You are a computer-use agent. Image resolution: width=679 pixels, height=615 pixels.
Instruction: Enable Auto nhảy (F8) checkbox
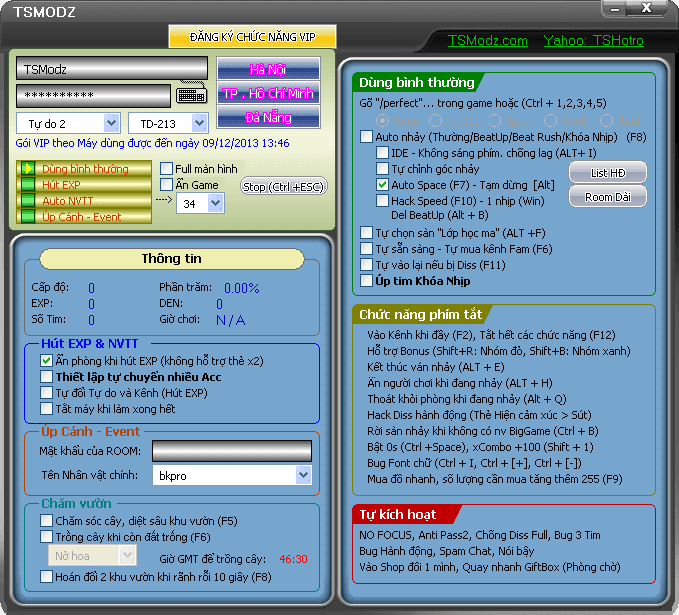(366, 136)
